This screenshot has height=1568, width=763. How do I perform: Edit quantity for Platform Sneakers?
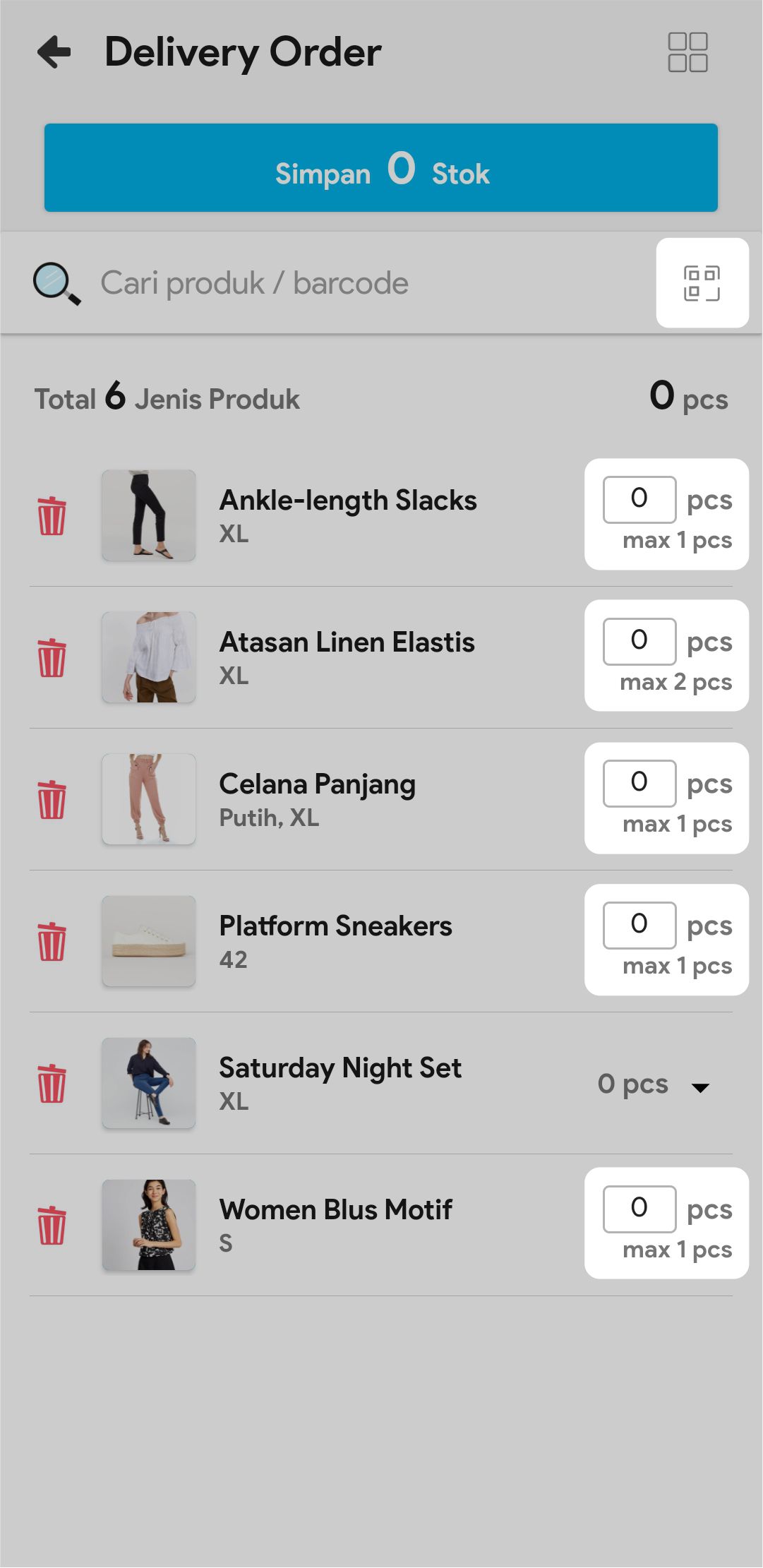coord(639,925)
